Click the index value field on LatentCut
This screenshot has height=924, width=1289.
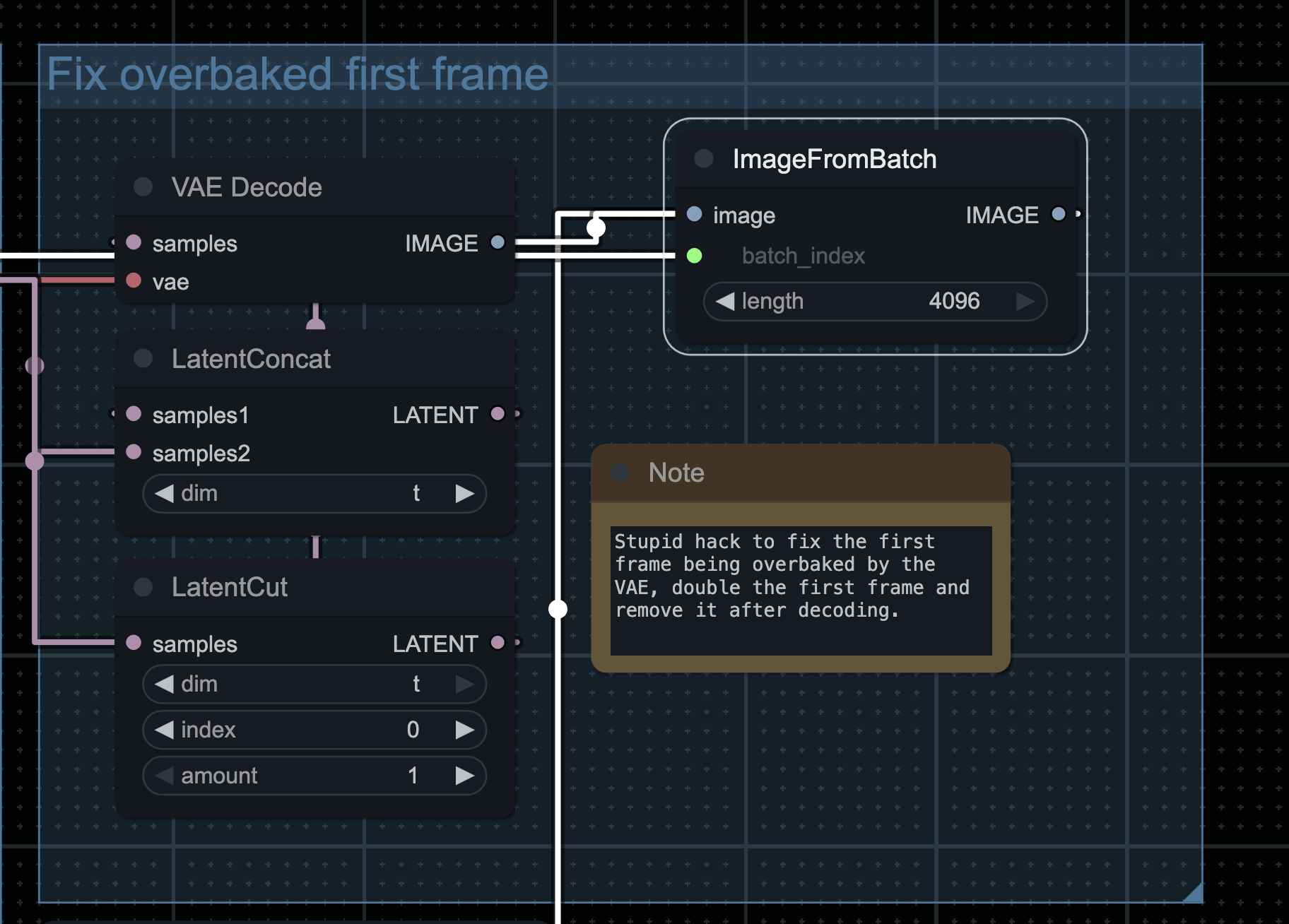pos(314,730)
